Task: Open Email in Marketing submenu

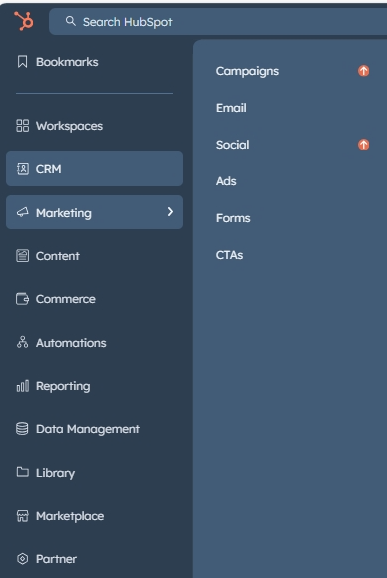Action: [x=231, y=108]
